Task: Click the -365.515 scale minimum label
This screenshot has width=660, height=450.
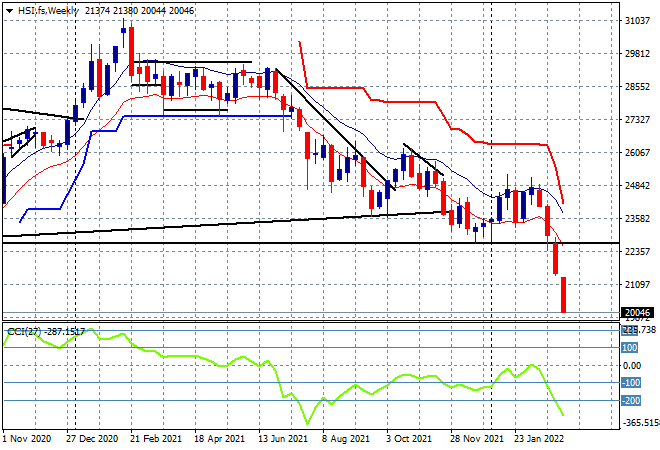Action: [x=640, y=423]
